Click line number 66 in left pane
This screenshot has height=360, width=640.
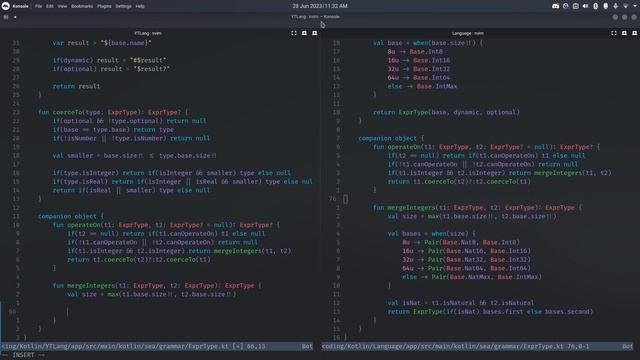point(12,311)
